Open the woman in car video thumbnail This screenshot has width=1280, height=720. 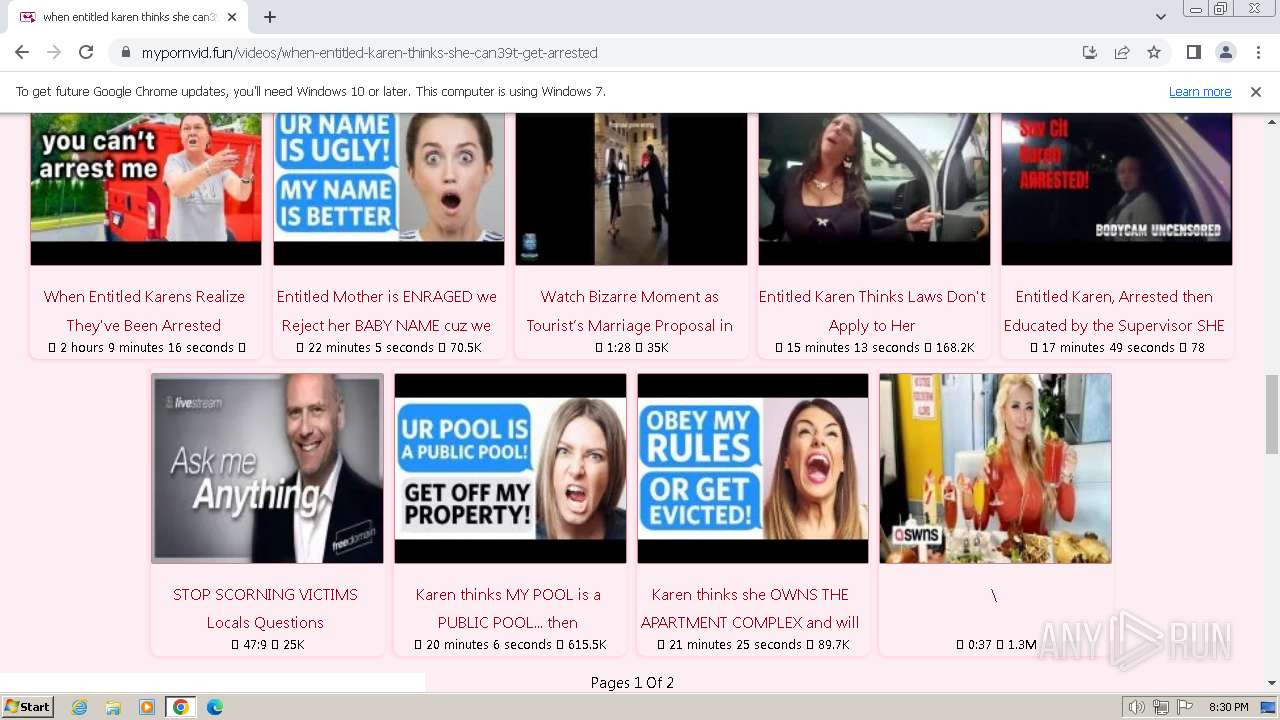coord(874,189)
